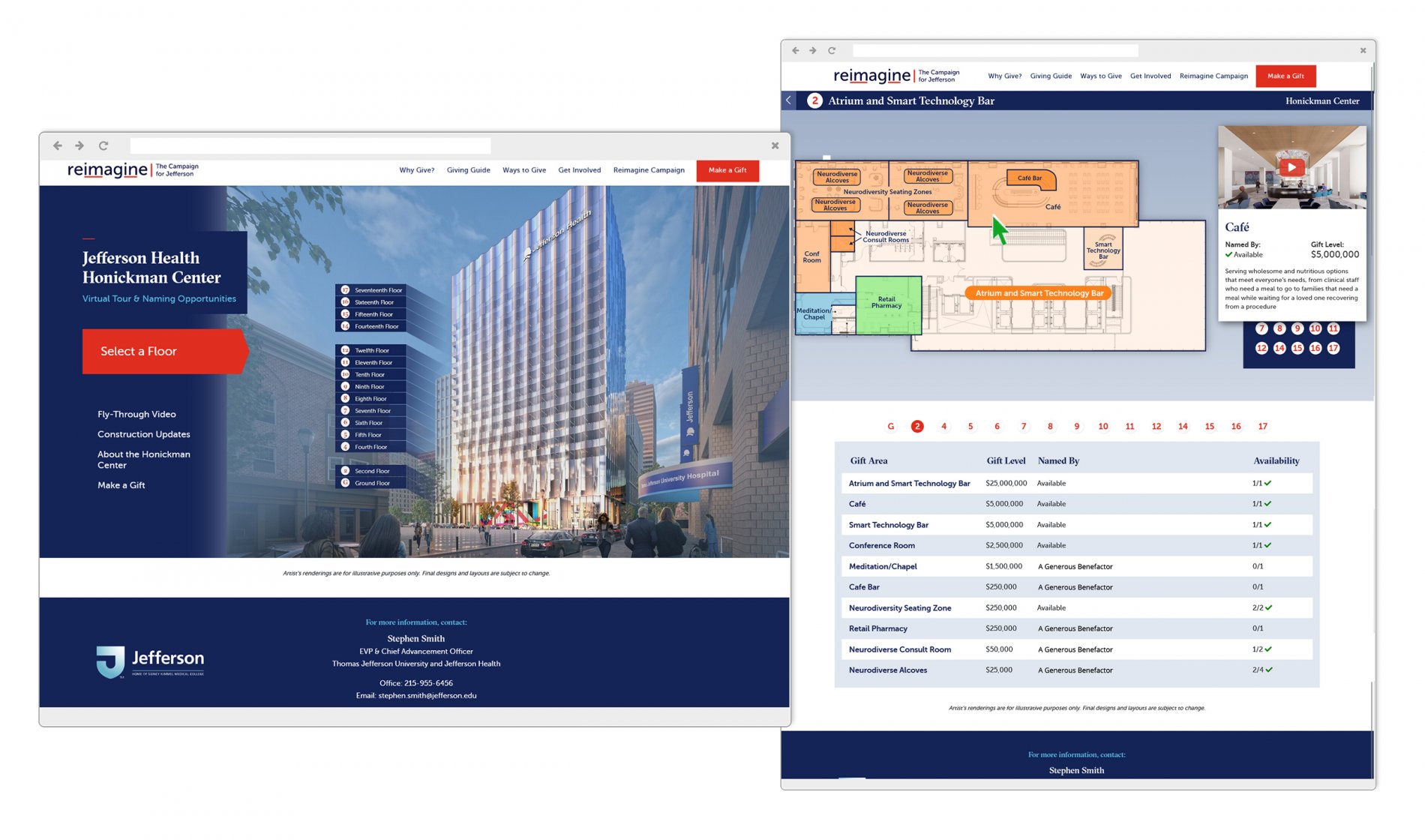Click Neurodiverse Consult Room table row
Image resolution: width=1425 pixels, height=840 pixels.
coord(1077,649)
